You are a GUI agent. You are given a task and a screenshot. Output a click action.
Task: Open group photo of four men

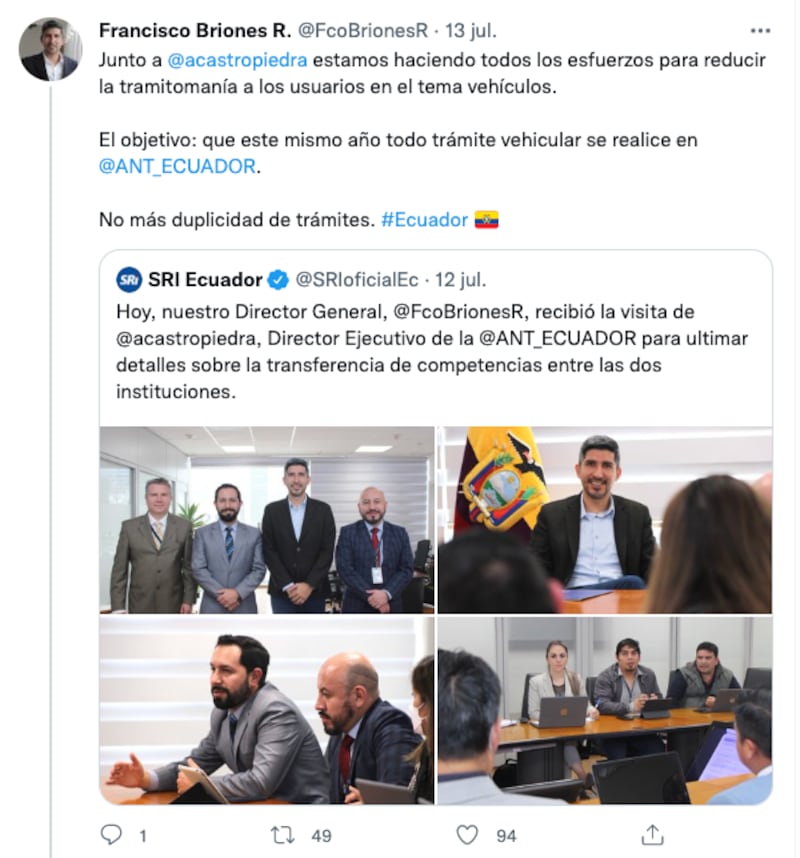point(267,520)
